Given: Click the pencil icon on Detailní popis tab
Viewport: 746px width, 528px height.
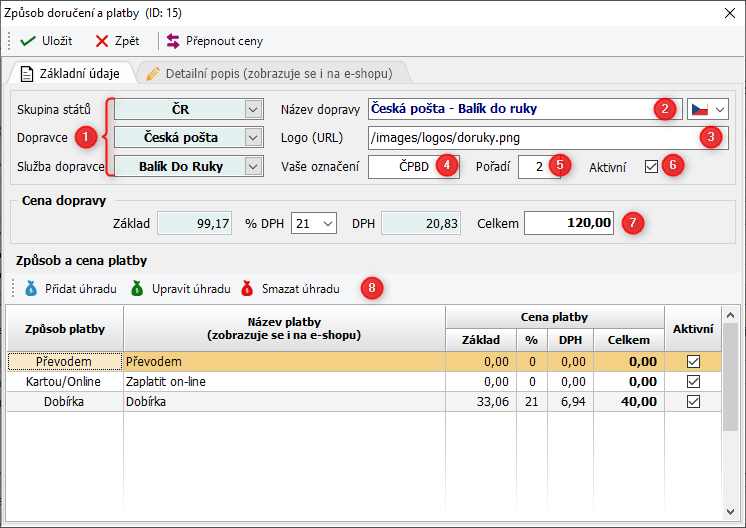Looking at the screenshot, I should point(153,74).
